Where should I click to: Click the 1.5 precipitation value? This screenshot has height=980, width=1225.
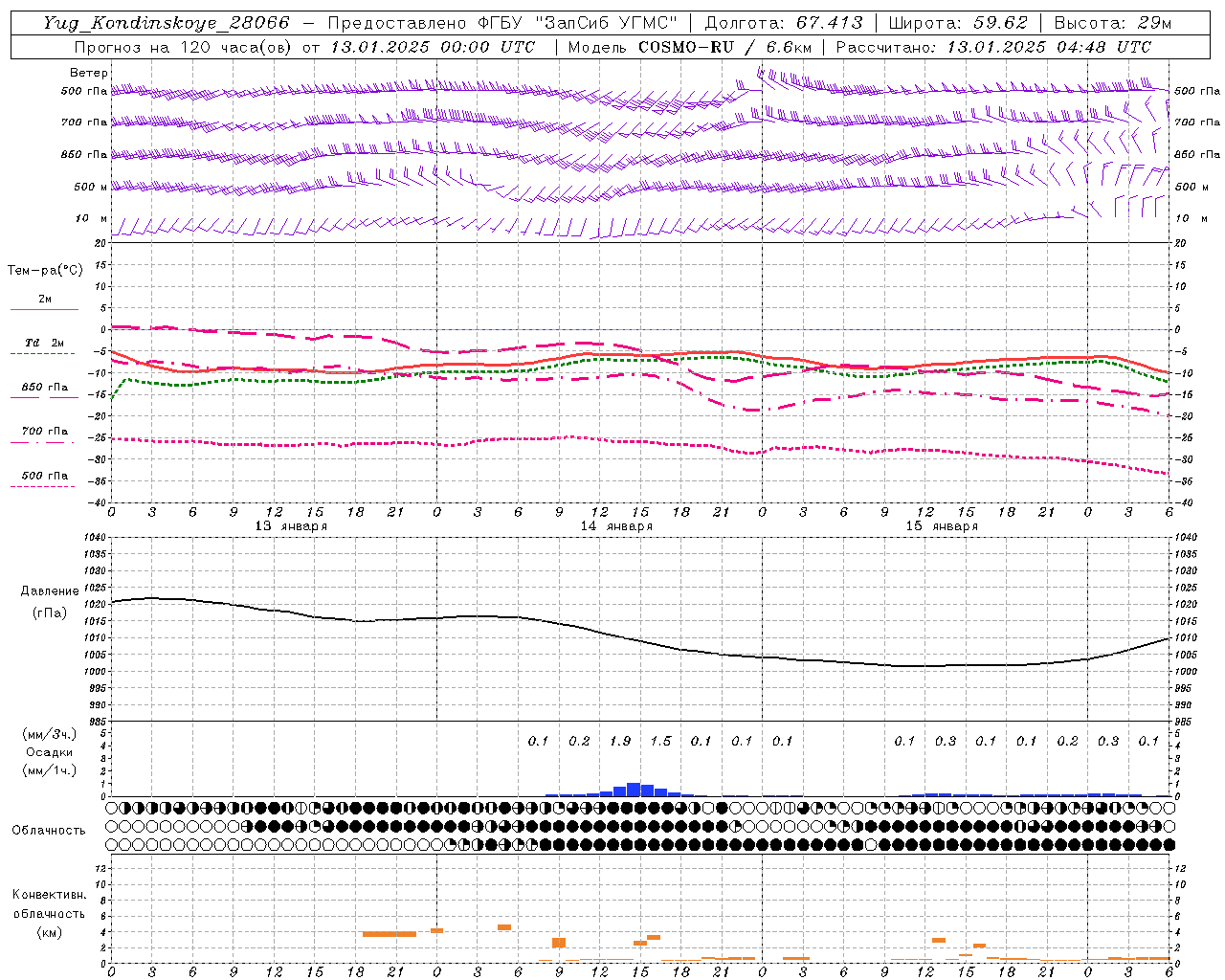coord(660,741)
